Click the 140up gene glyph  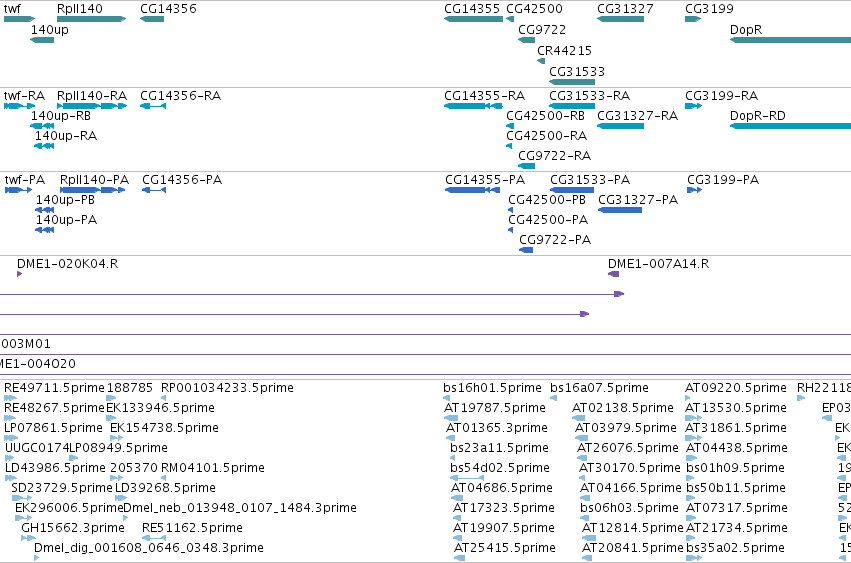pos(42,40)
